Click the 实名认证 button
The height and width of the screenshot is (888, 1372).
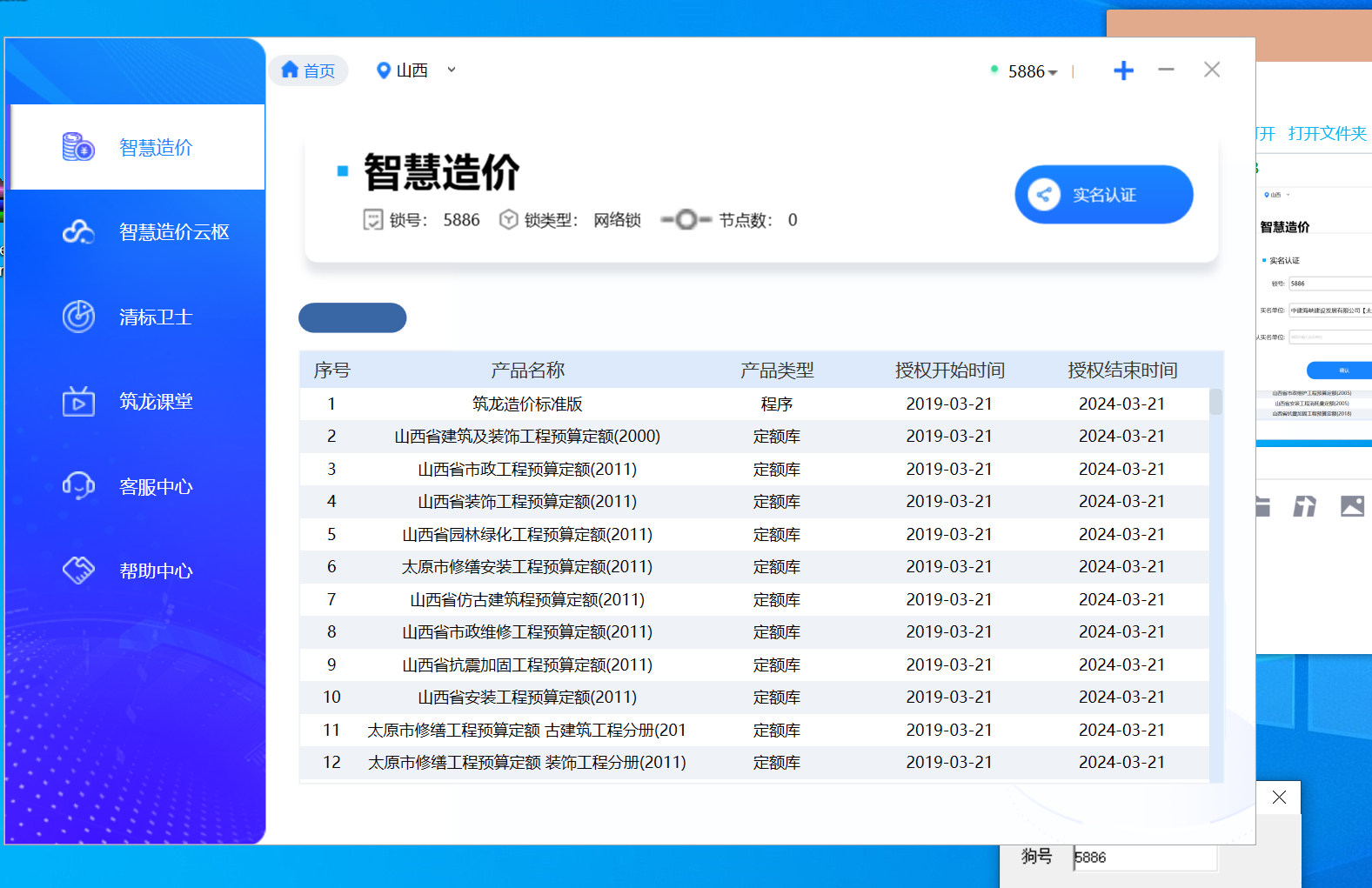(x=1104, y=195)
